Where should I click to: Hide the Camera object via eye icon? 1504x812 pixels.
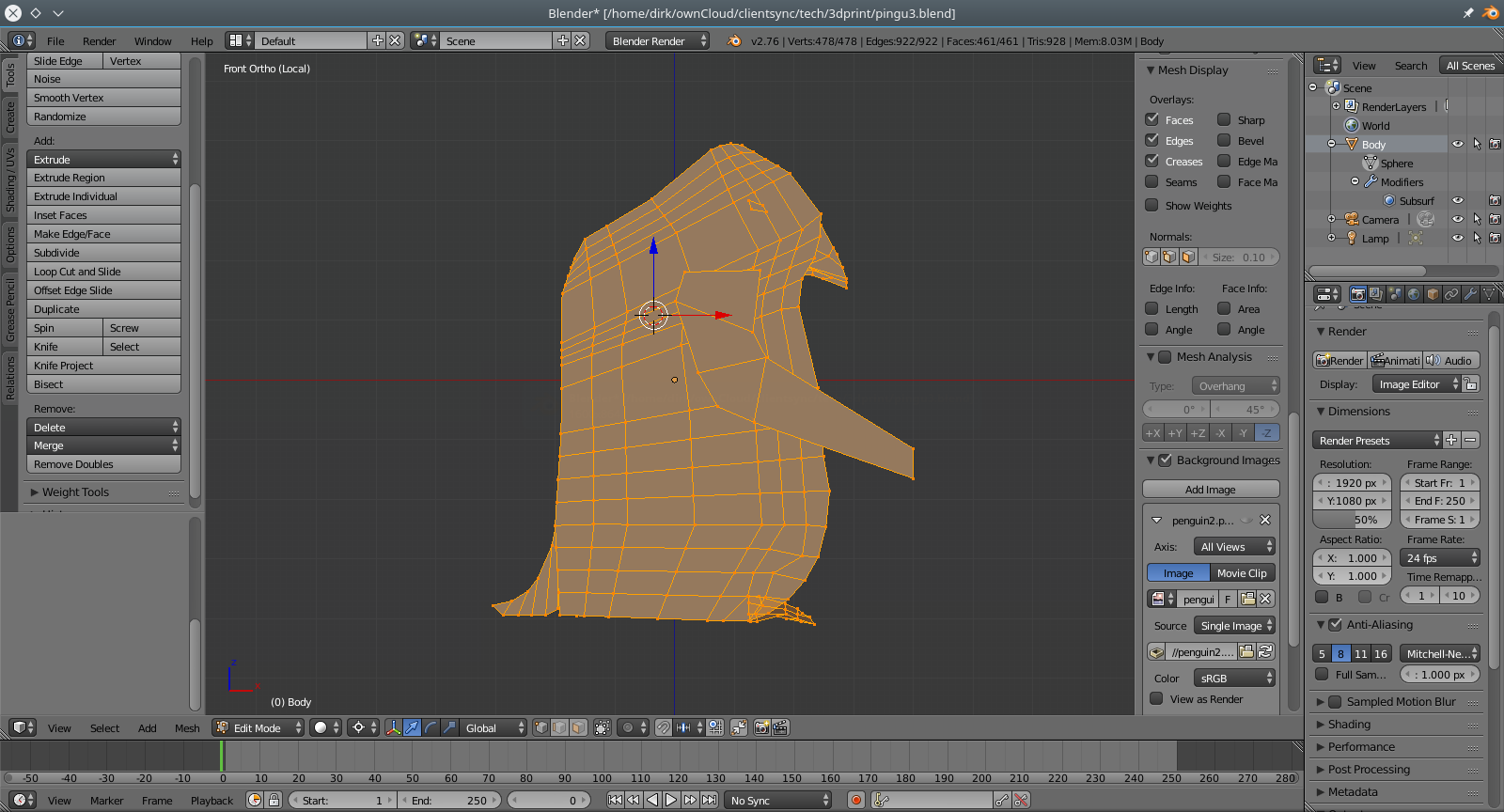click(x=1457, y=219)
